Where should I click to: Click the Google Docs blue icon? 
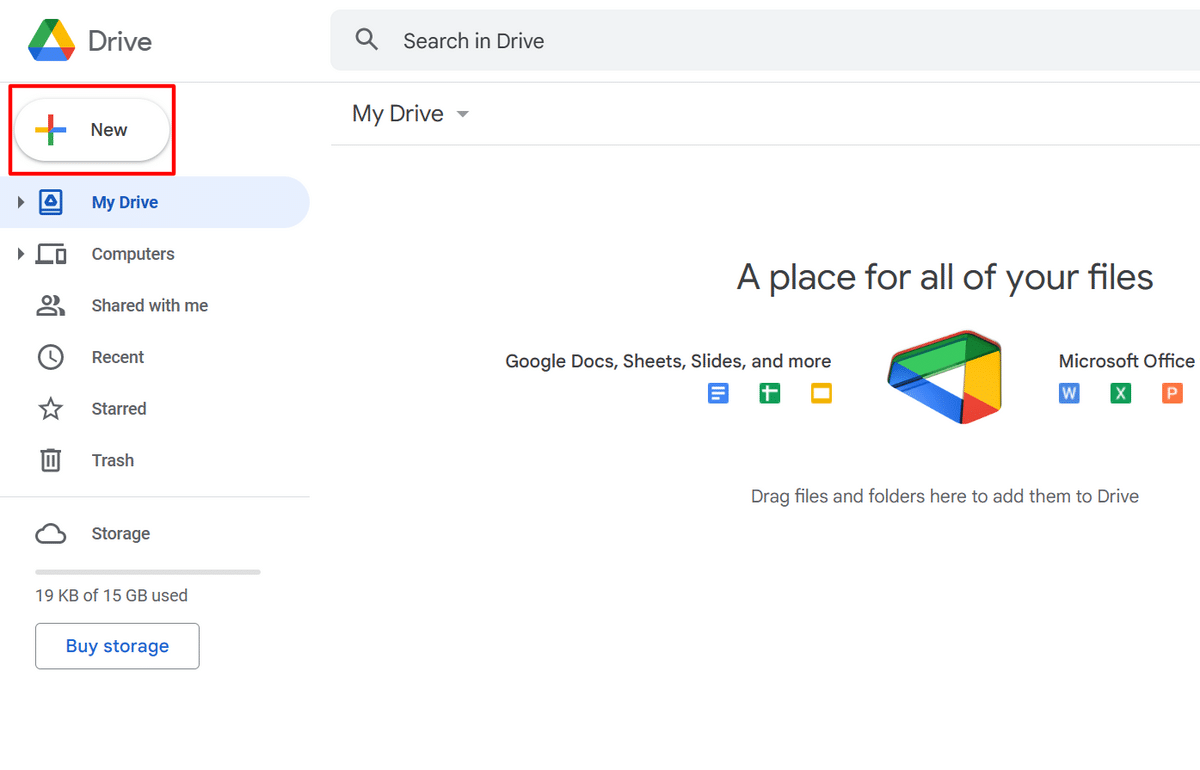click(x=718, y=394)
